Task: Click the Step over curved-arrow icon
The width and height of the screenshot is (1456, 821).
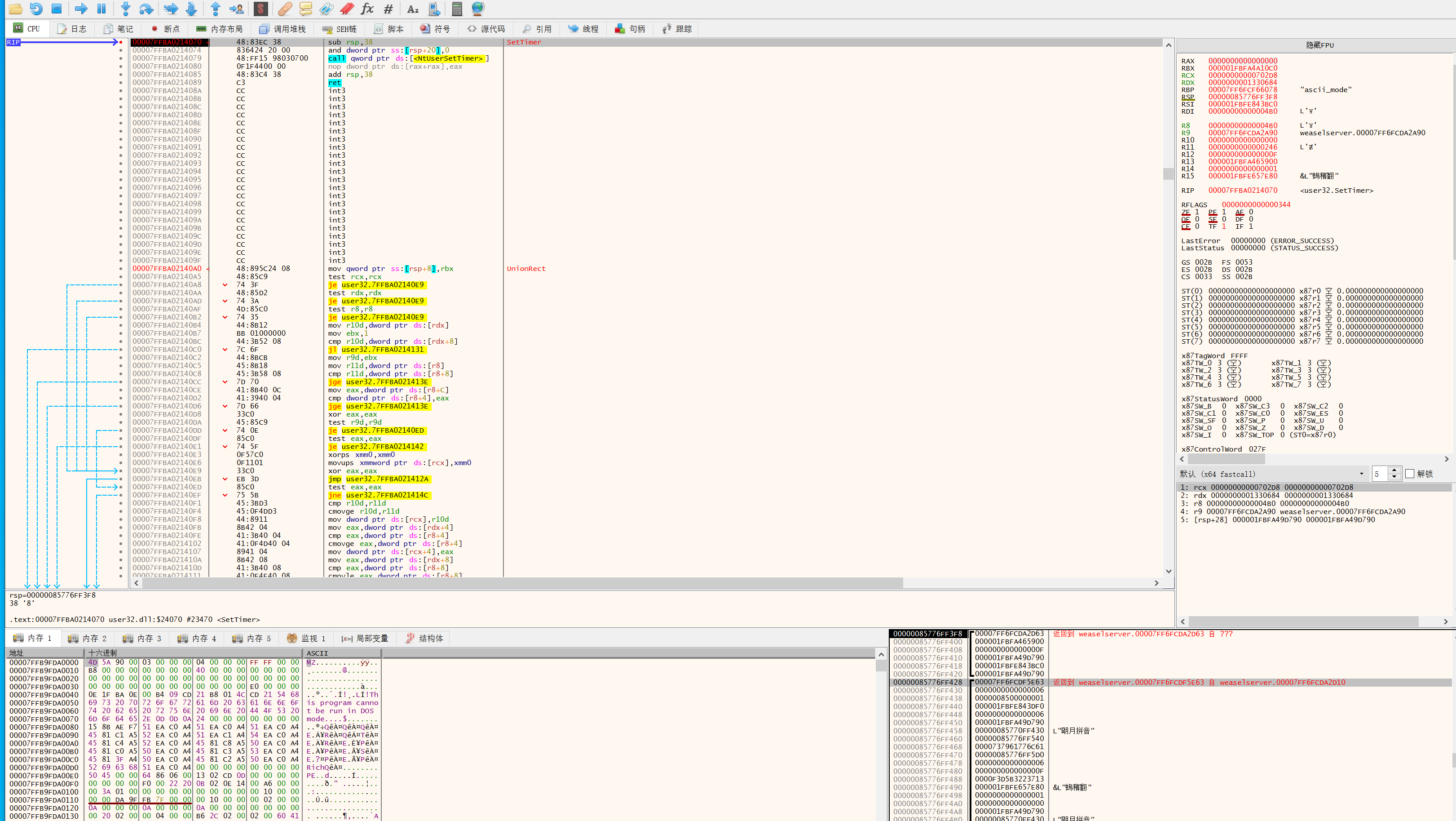Action: click(x=146, y=9)
